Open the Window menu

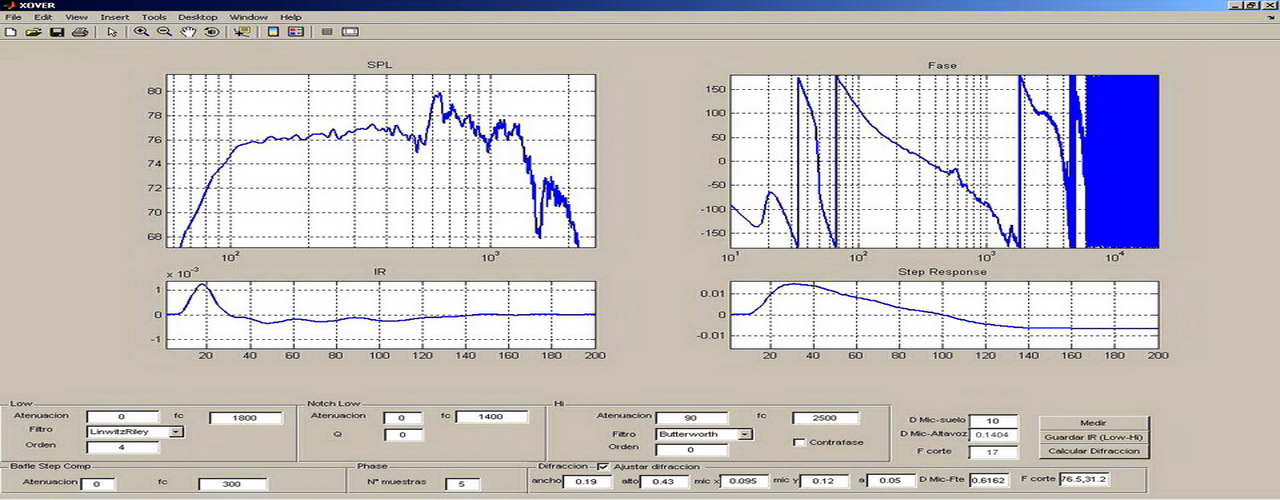pyautogui.click(x=249, y=17)
